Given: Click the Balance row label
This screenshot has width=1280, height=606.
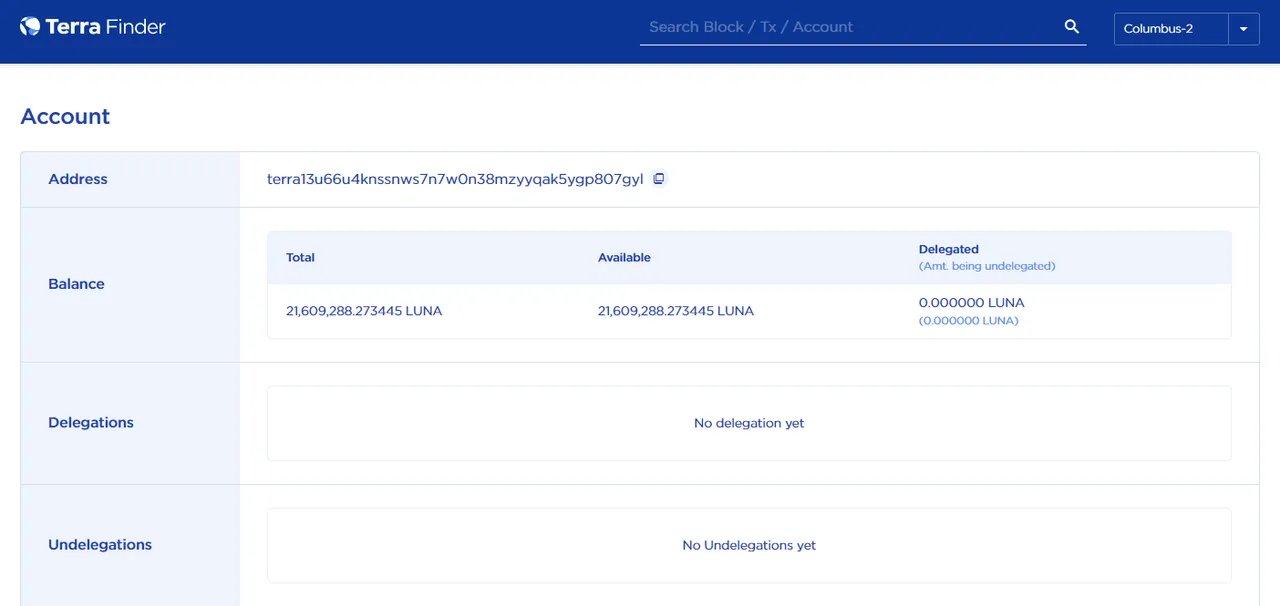Looking at the screenshot, I should [x=76, y=284].
